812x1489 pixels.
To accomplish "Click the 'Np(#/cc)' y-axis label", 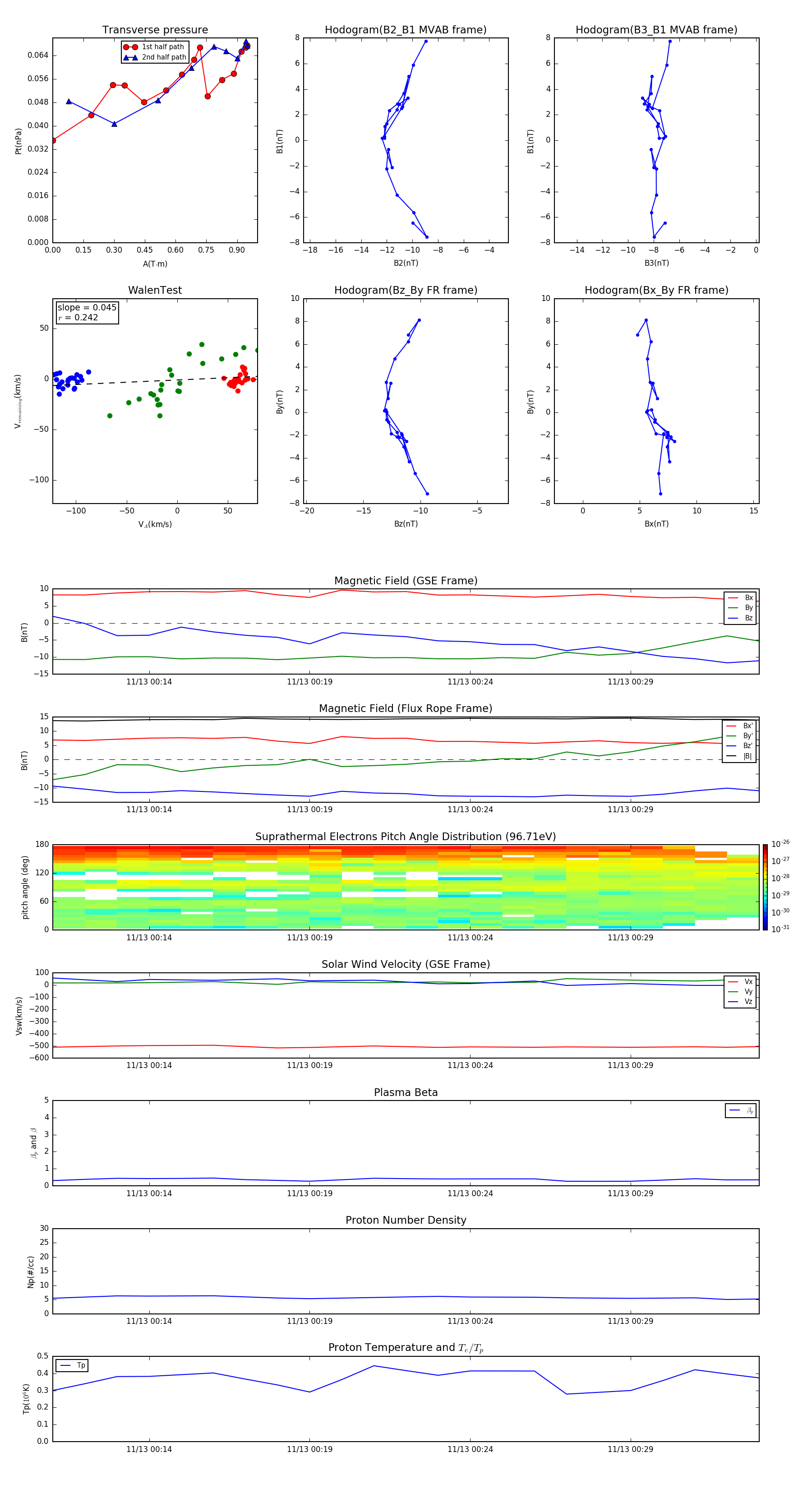I will [x=31, y=1271].
